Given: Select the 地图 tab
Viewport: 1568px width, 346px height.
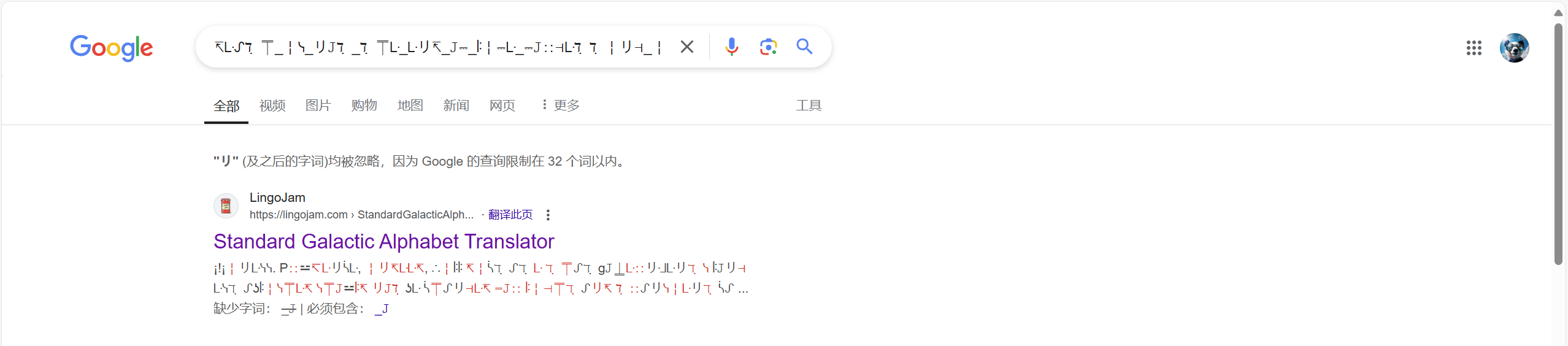Looking at the screenshot, I should [x=410, y=106].
